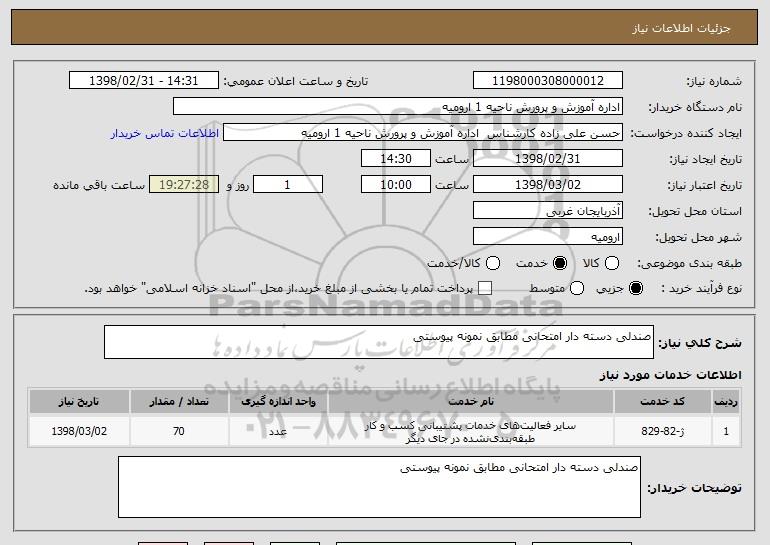Click the شماره نیاز number field

[x=548, y=81]
